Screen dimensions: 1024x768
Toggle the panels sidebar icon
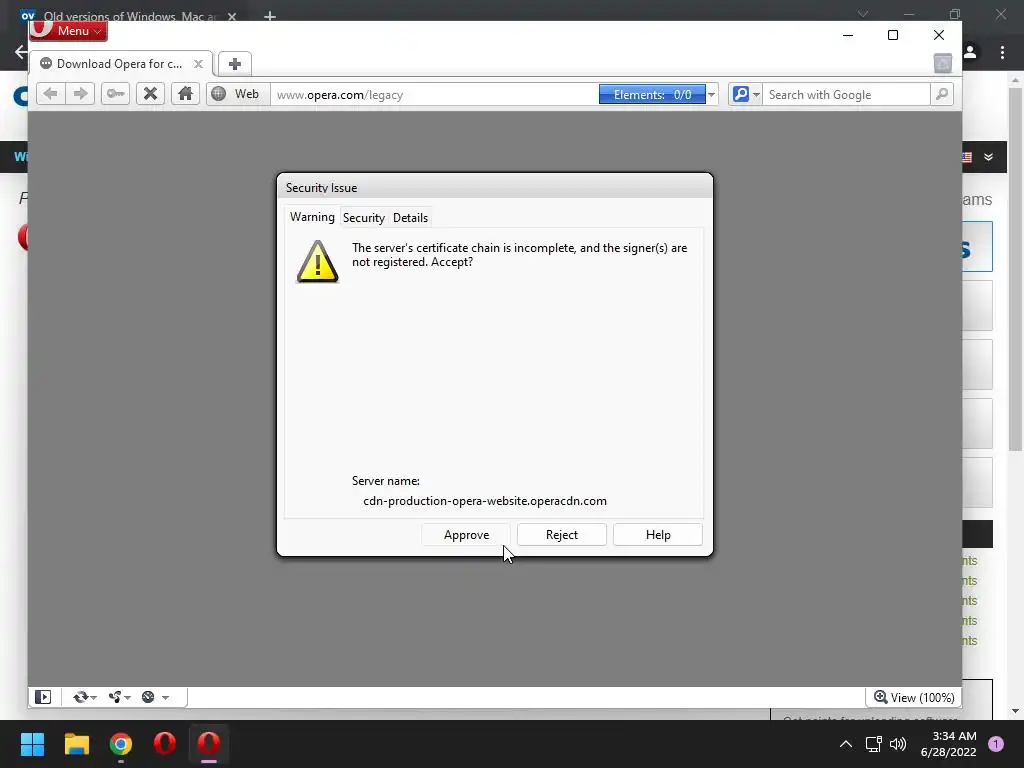pos(43,697)
